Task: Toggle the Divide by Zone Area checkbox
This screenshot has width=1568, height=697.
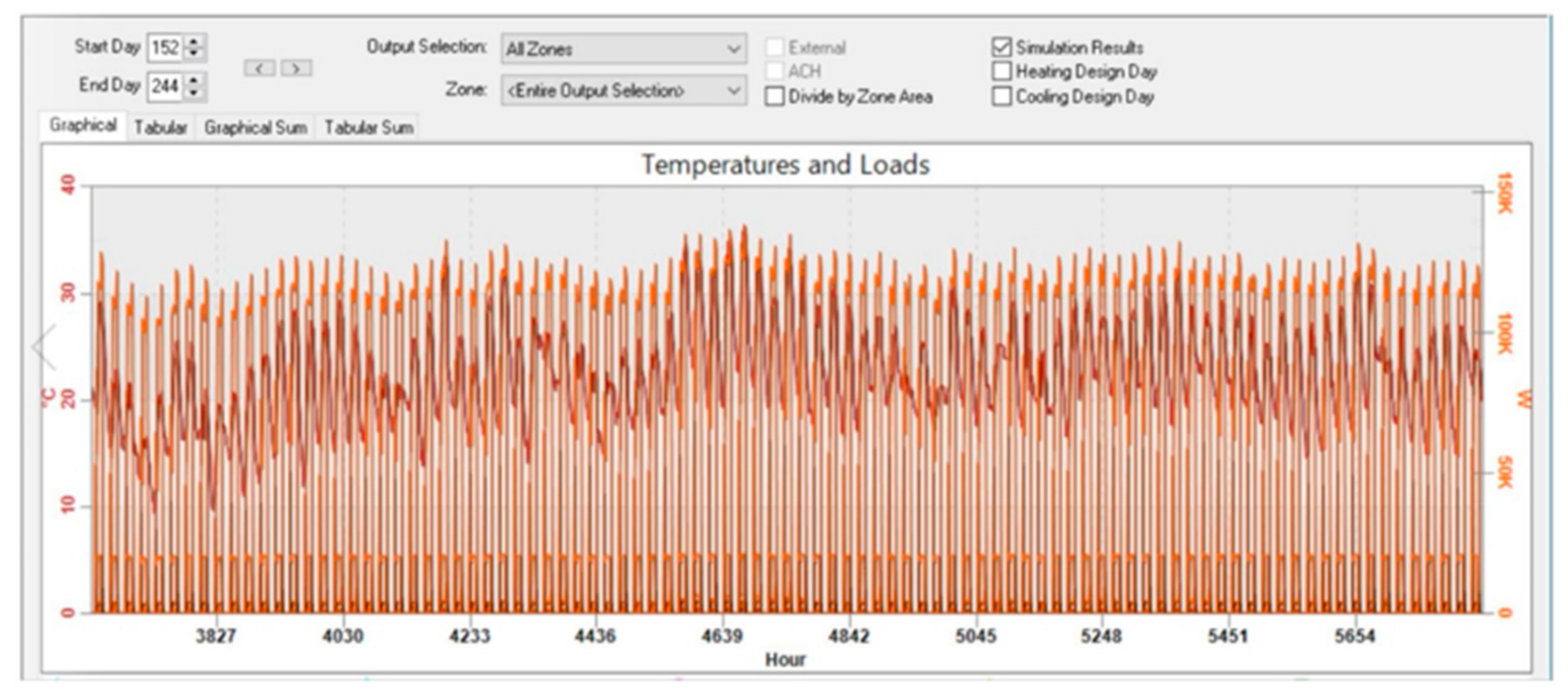Action: (774, 97)
